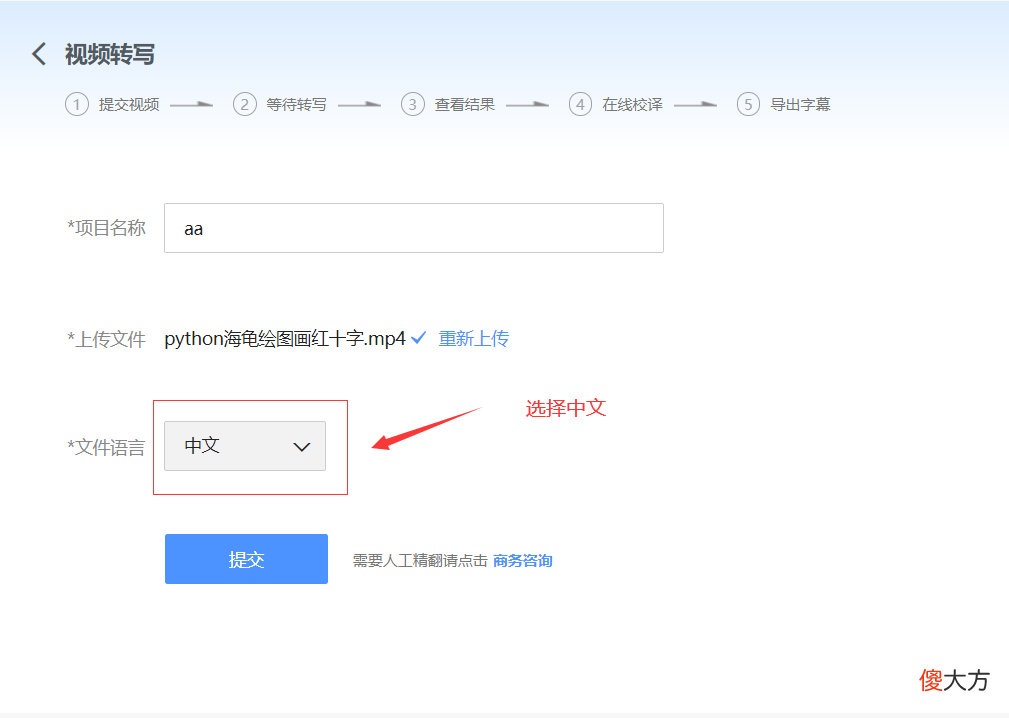Submit the form with 提交 button

(246, 559)
